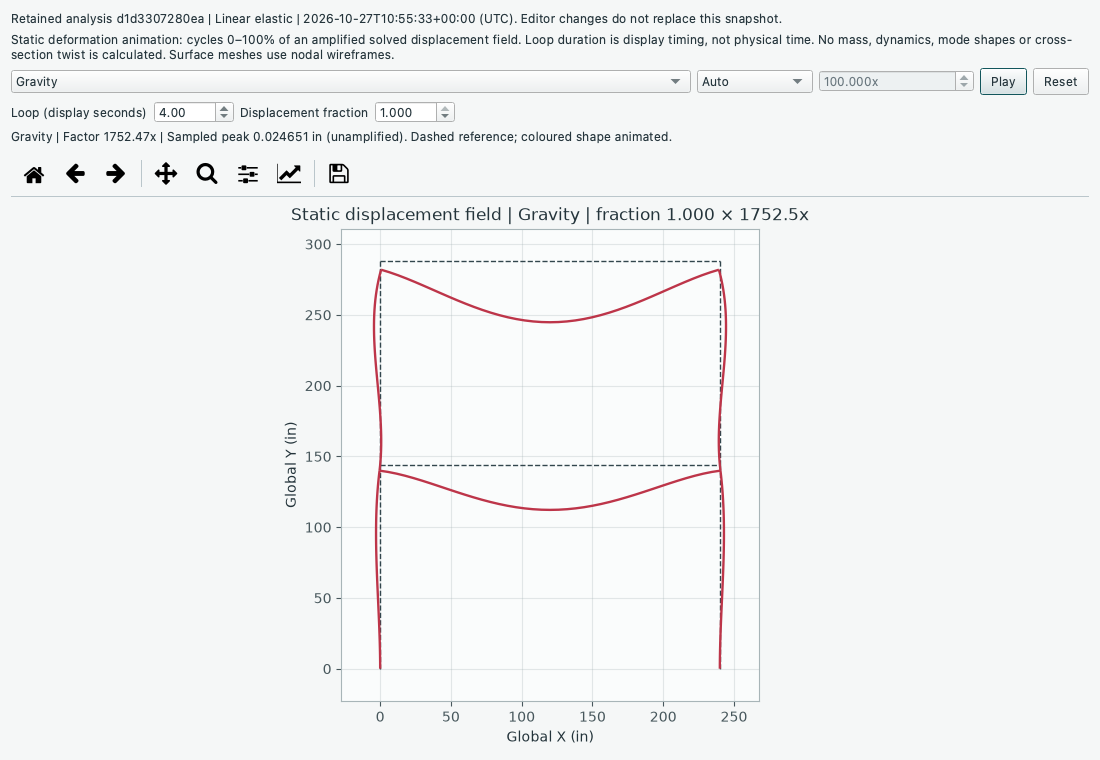Click the X-axis tick label 250
Viewport: 1100px width, 760px height.
pos(734,716)
